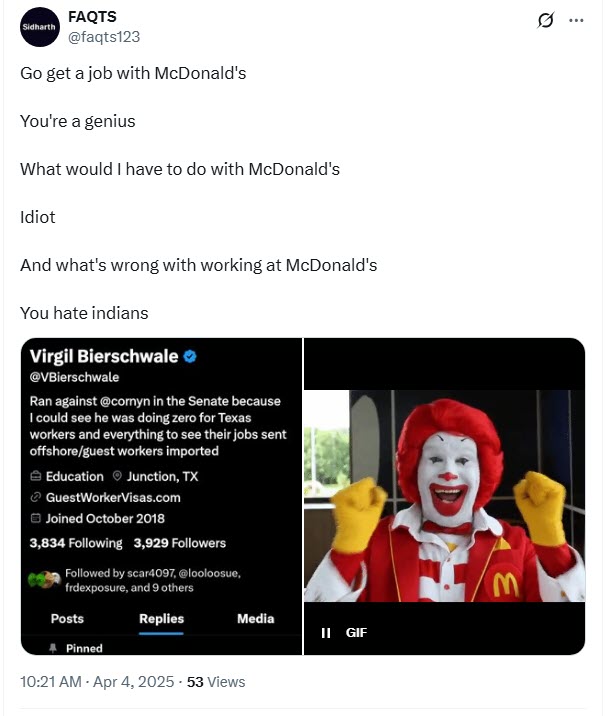Click the @faqts123 handle

(103, 37)
